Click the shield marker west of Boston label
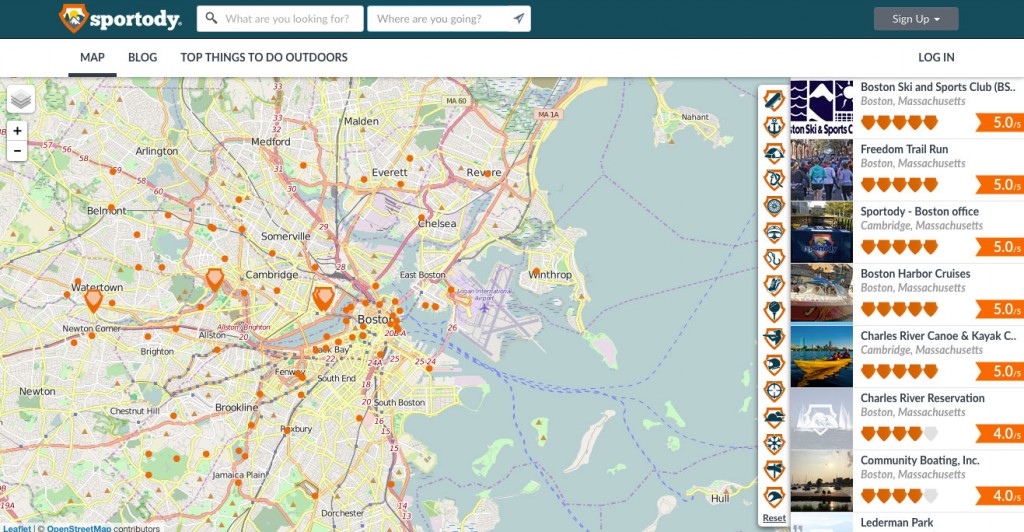Screen dimensions: 1024x532 (x=323, y=298)
